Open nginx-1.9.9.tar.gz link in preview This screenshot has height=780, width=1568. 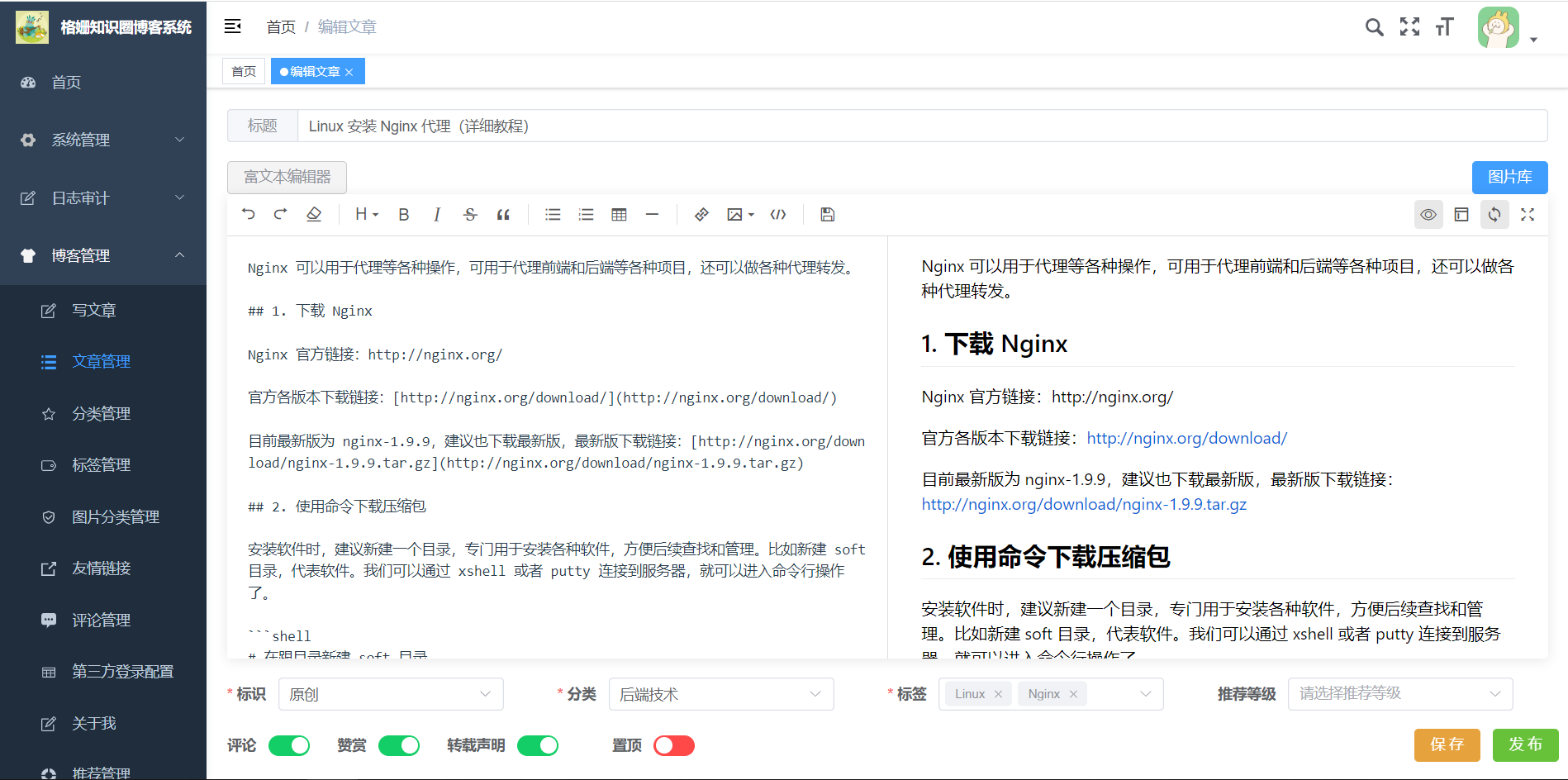(1084, 504)
